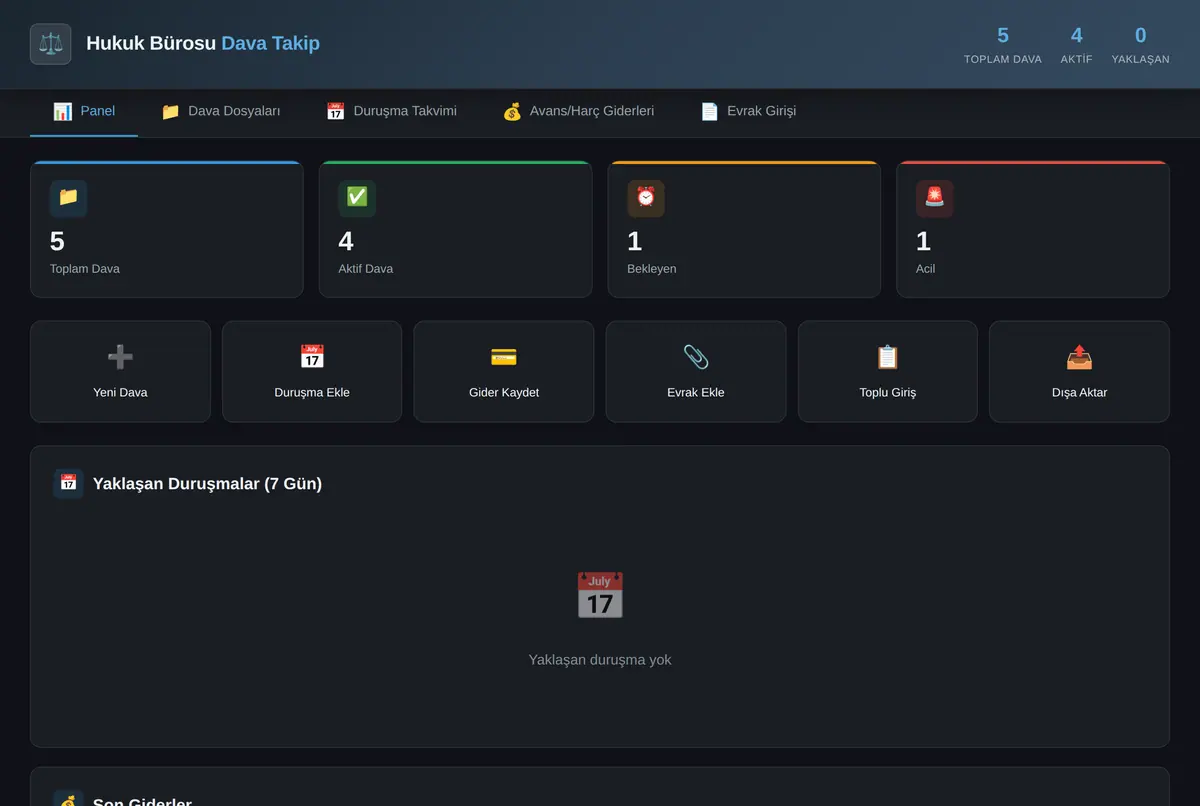The height and width of the screenshot is (806, 1200).
Task: Select the Acil label on its card
Action: pos(926,269)
